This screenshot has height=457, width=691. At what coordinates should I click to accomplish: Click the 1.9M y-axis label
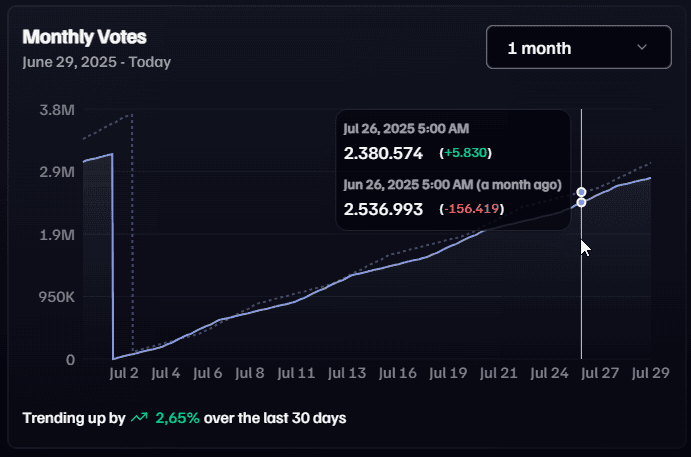(x=56, y=235)
